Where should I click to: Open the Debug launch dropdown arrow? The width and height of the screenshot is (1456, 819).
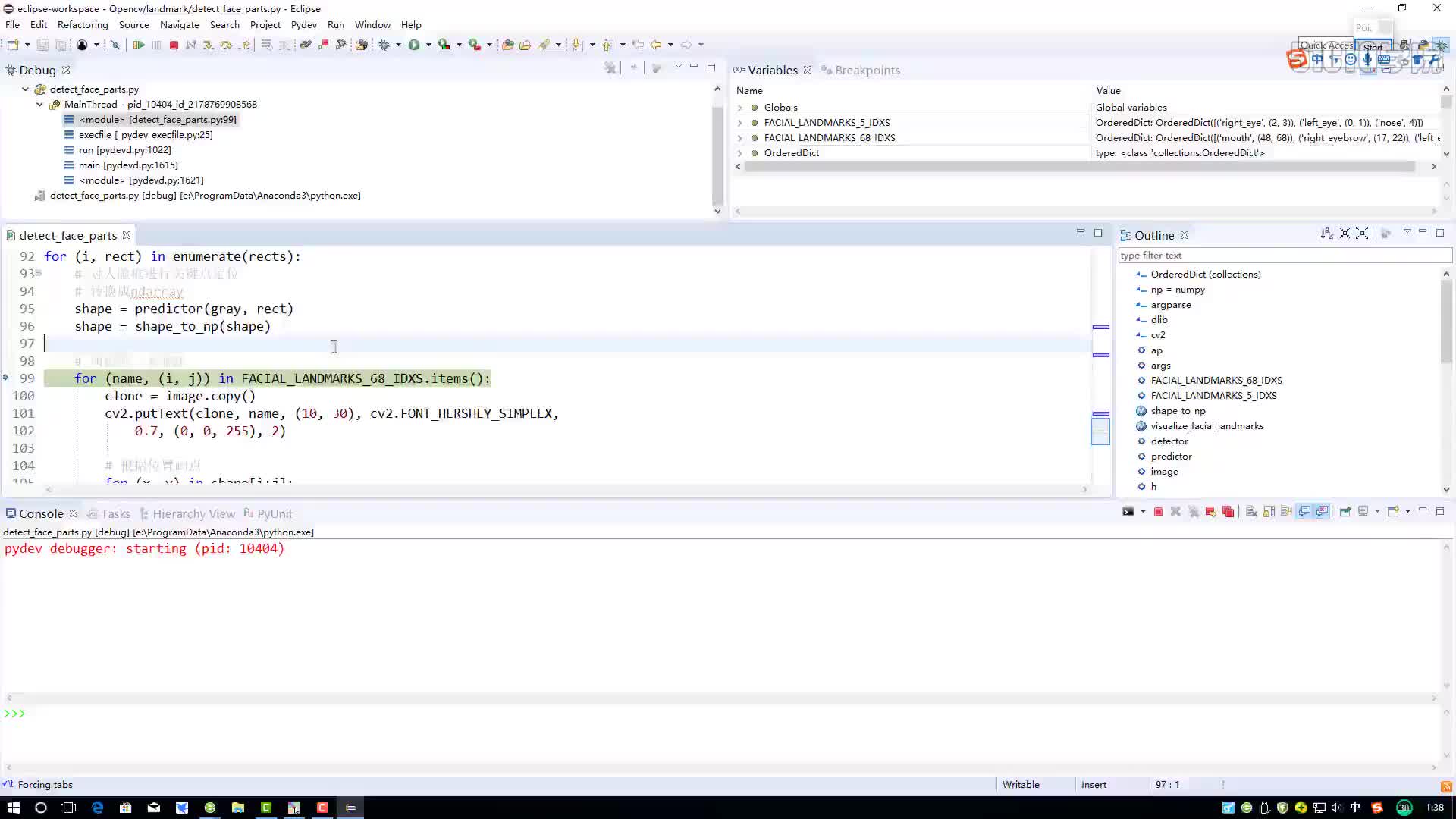pos(398,45)
